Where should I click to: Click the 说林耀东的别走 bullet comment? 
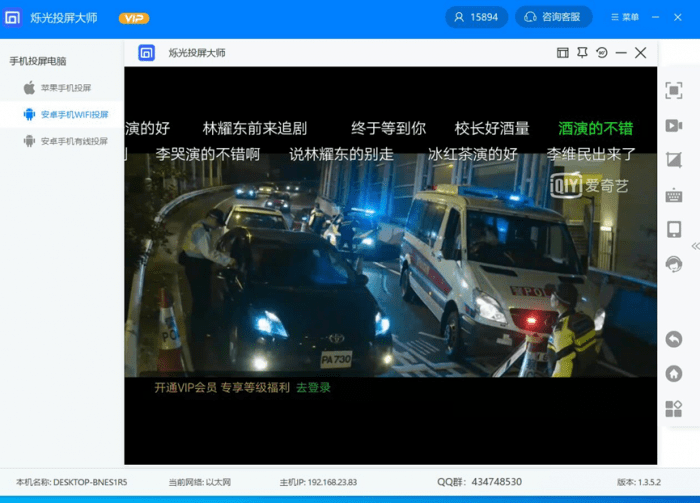[x=341, y=154]
